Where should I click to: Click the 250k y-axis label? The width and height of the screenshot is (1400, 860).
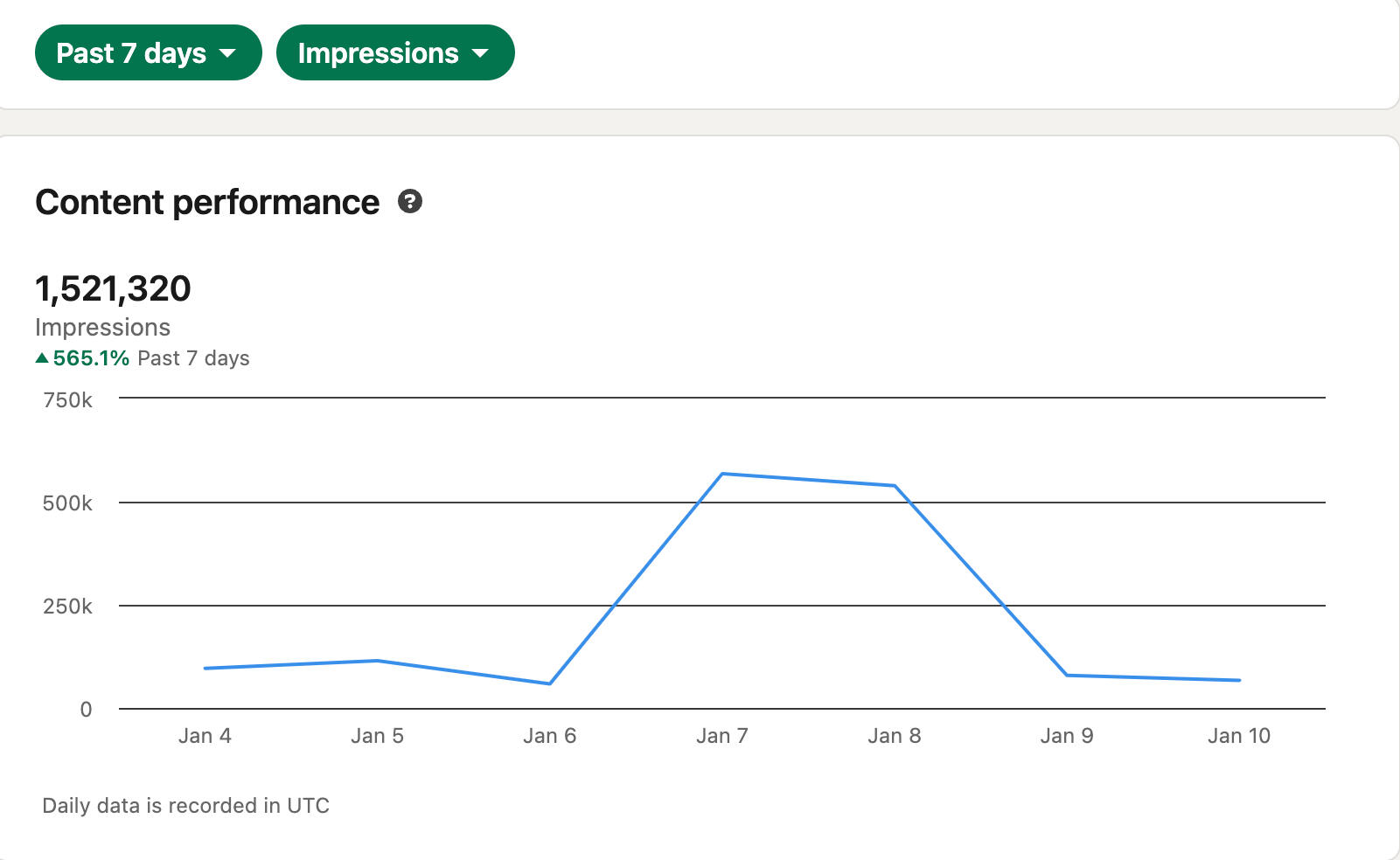pos(67,607)
